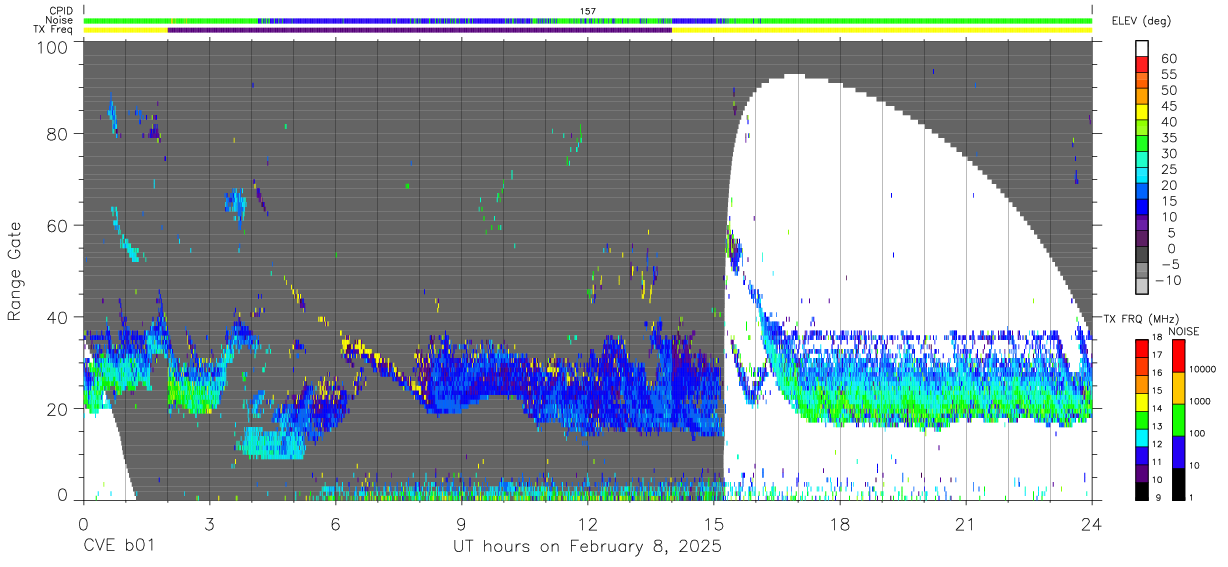The width and height of the screenshot is (1228, 567).
Task: Click the Range Gate axis title
Action: 15,271
